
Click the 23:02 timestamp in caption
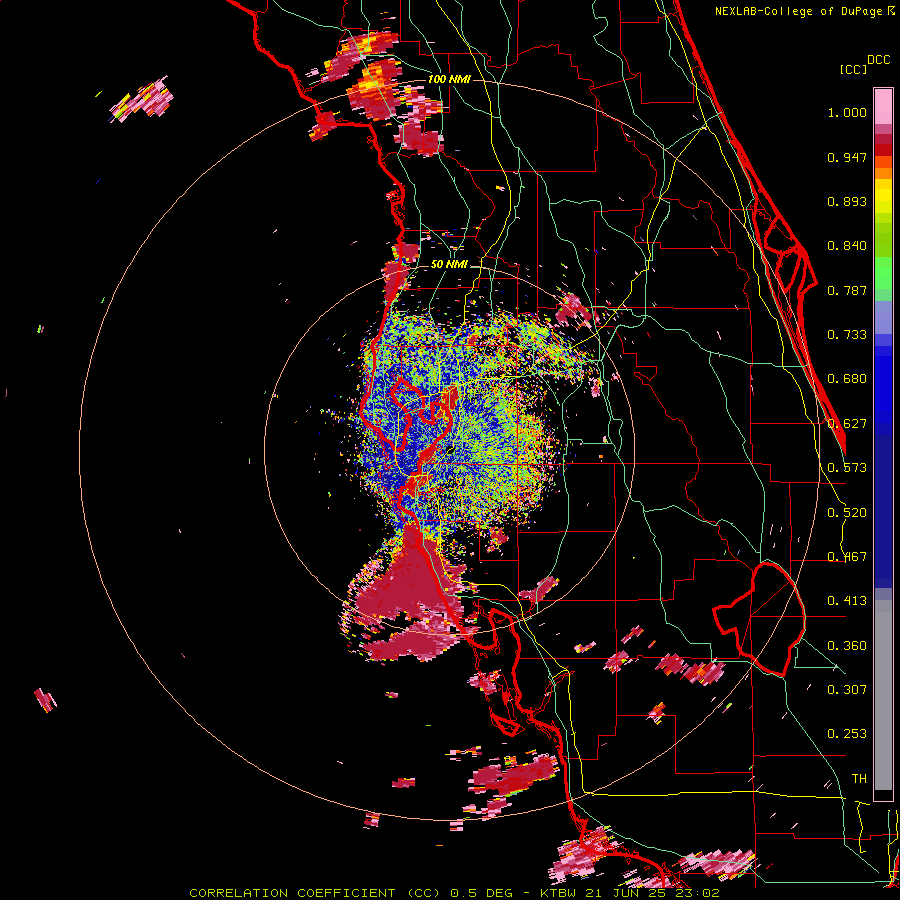point(699,893)
